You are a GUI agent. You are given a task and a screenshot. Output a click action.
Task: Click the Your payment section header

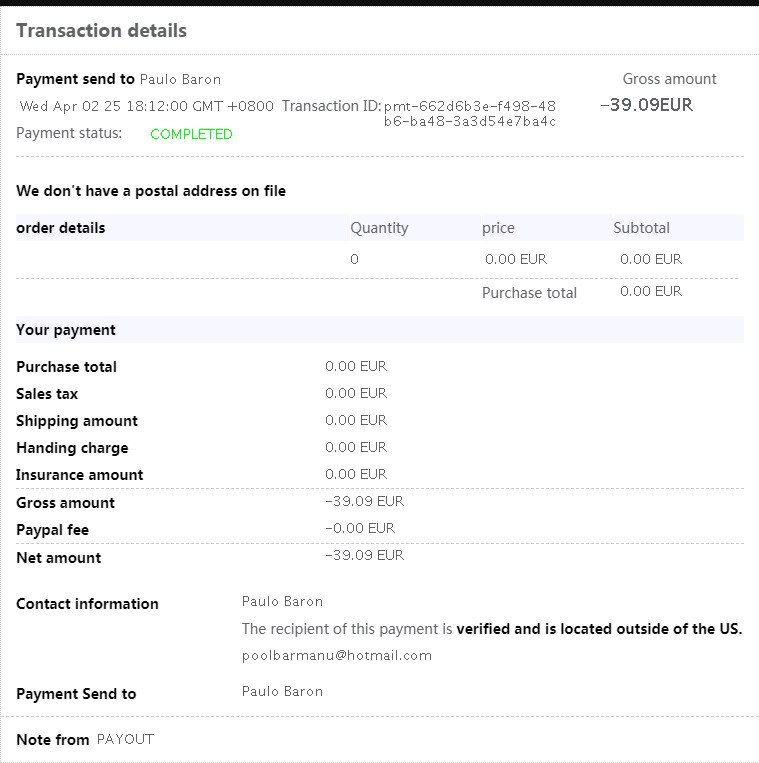click(66, 330)
